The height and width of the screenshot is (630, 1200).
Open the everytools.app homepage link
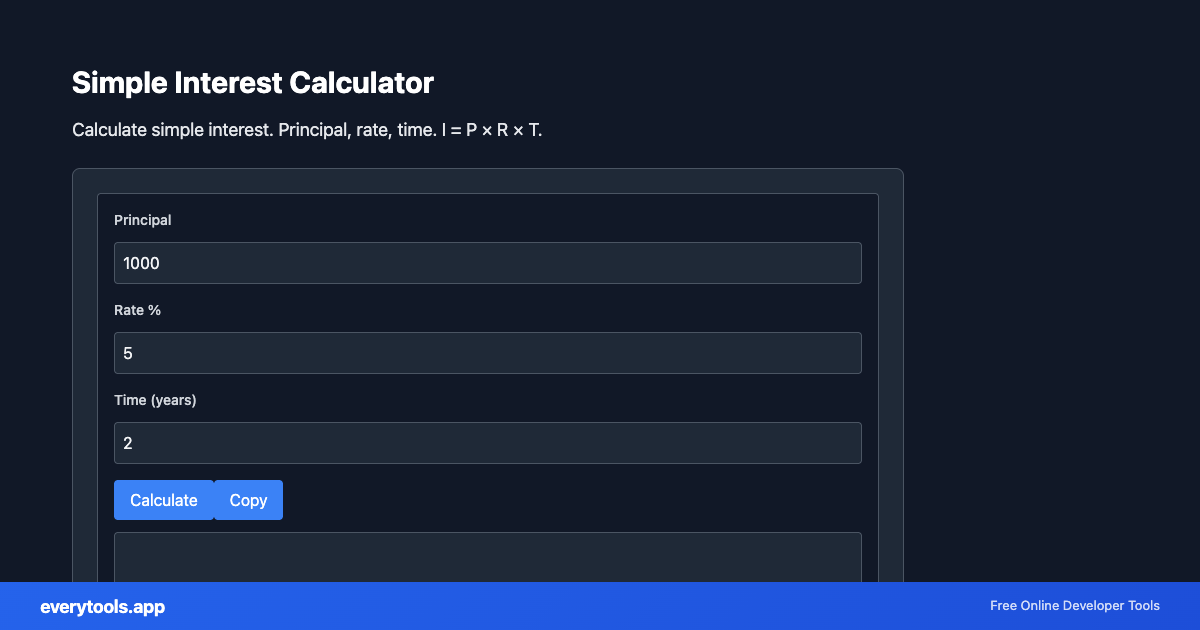point(102,607)
